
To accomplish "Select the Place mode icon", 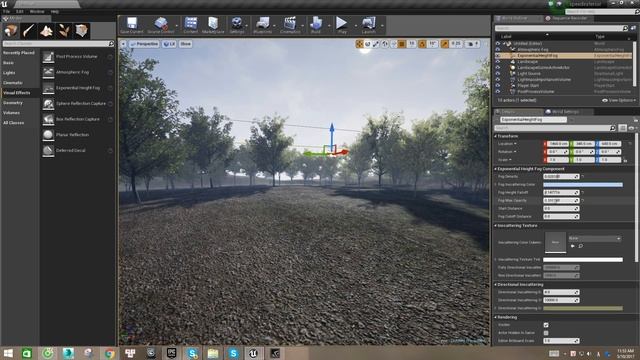I will pyautogui.click(x=11, y=31).
